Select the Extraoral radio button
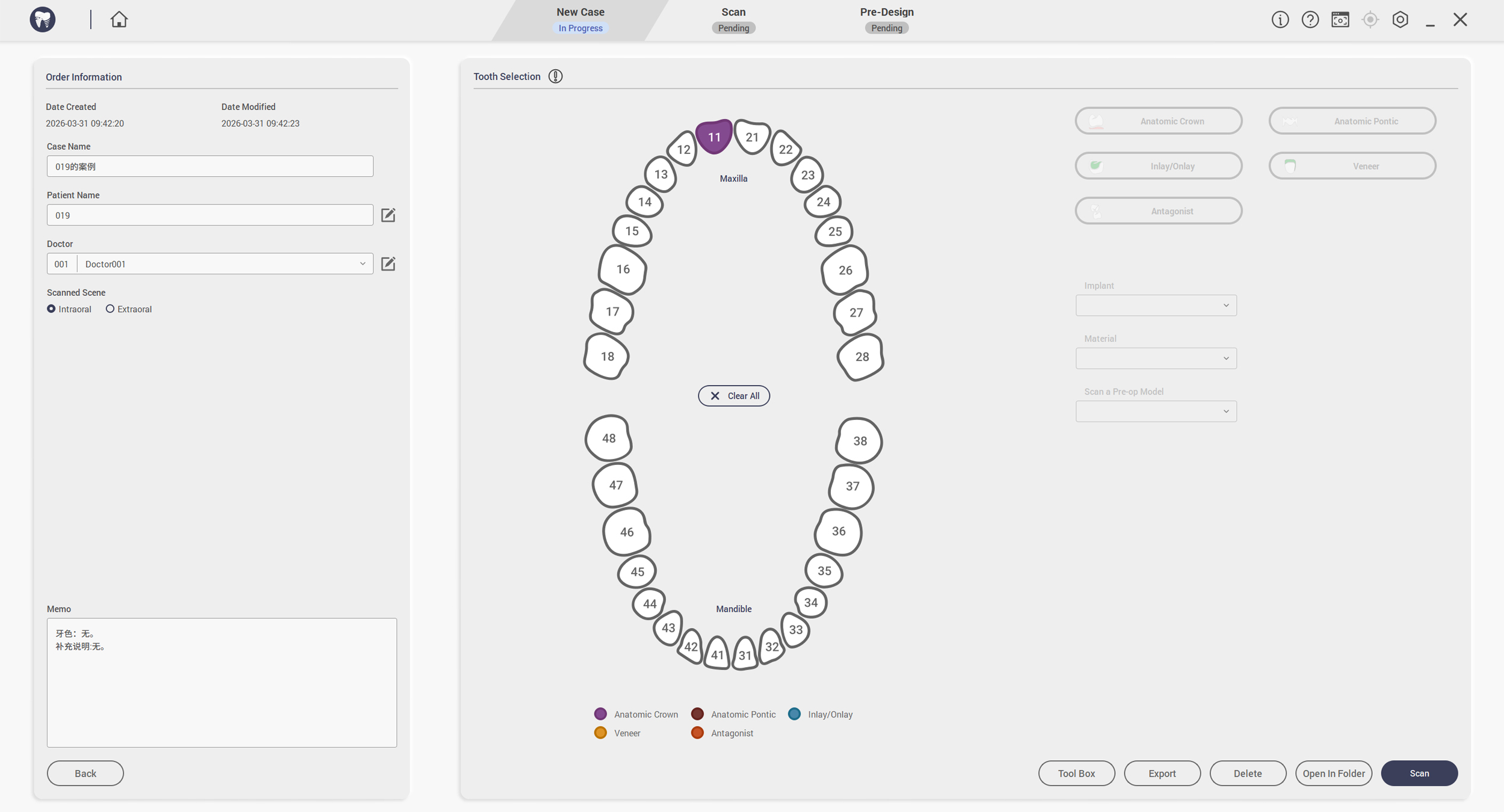The width and height of the screenshot is (1504, 812). (x=110, y=309)
